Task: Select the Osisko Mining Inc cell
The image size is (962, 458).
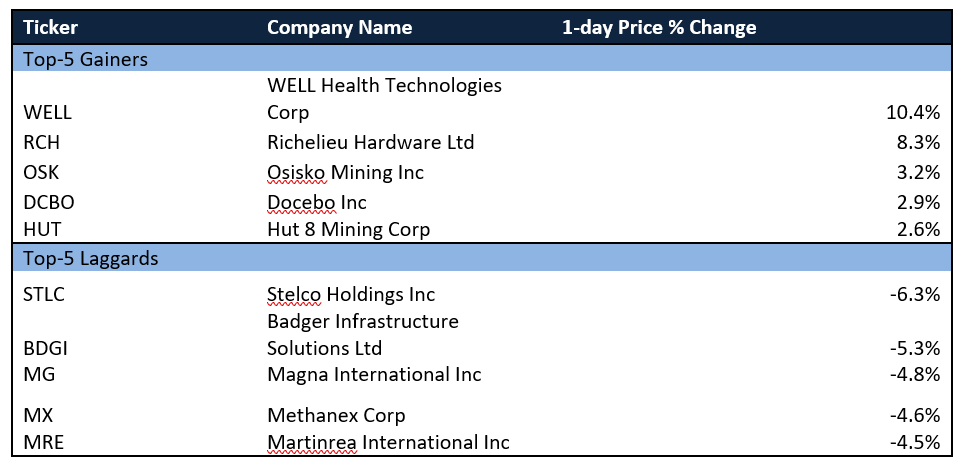Action: point(345,172)
